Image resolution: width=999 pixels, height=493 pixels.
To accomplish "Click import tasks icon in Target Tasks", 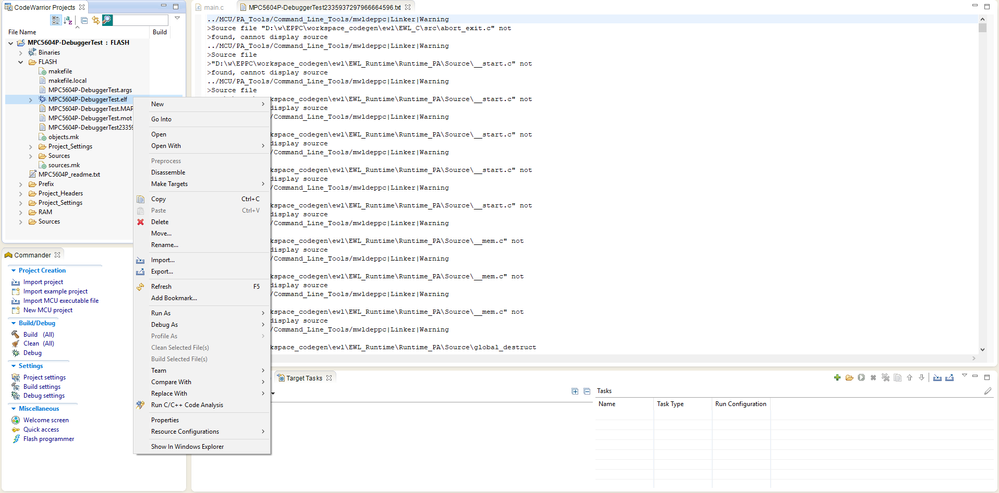I will coord(937,378).
